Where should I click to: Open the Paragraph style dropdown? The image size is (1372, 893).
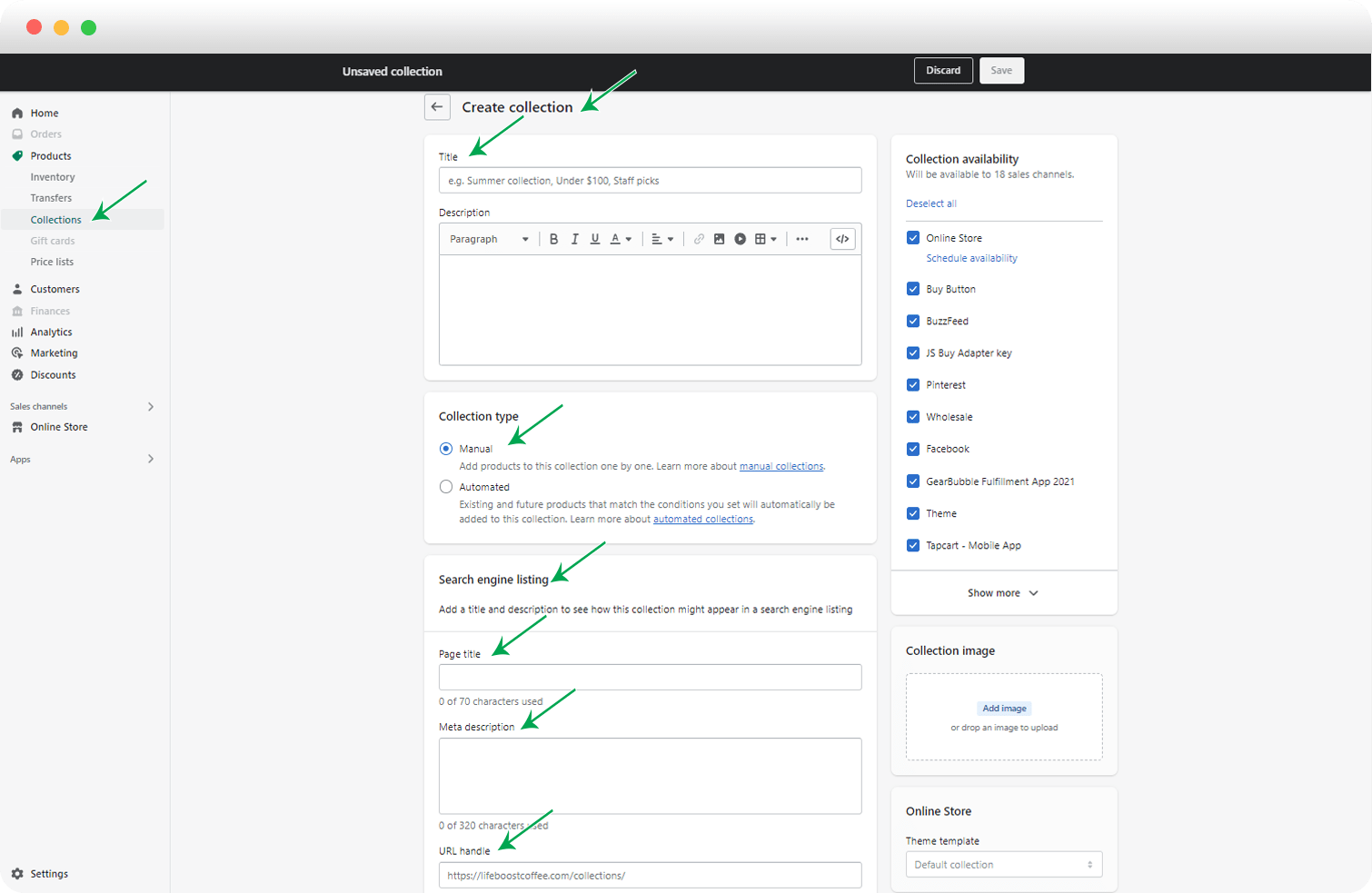(x=488, y=238)
